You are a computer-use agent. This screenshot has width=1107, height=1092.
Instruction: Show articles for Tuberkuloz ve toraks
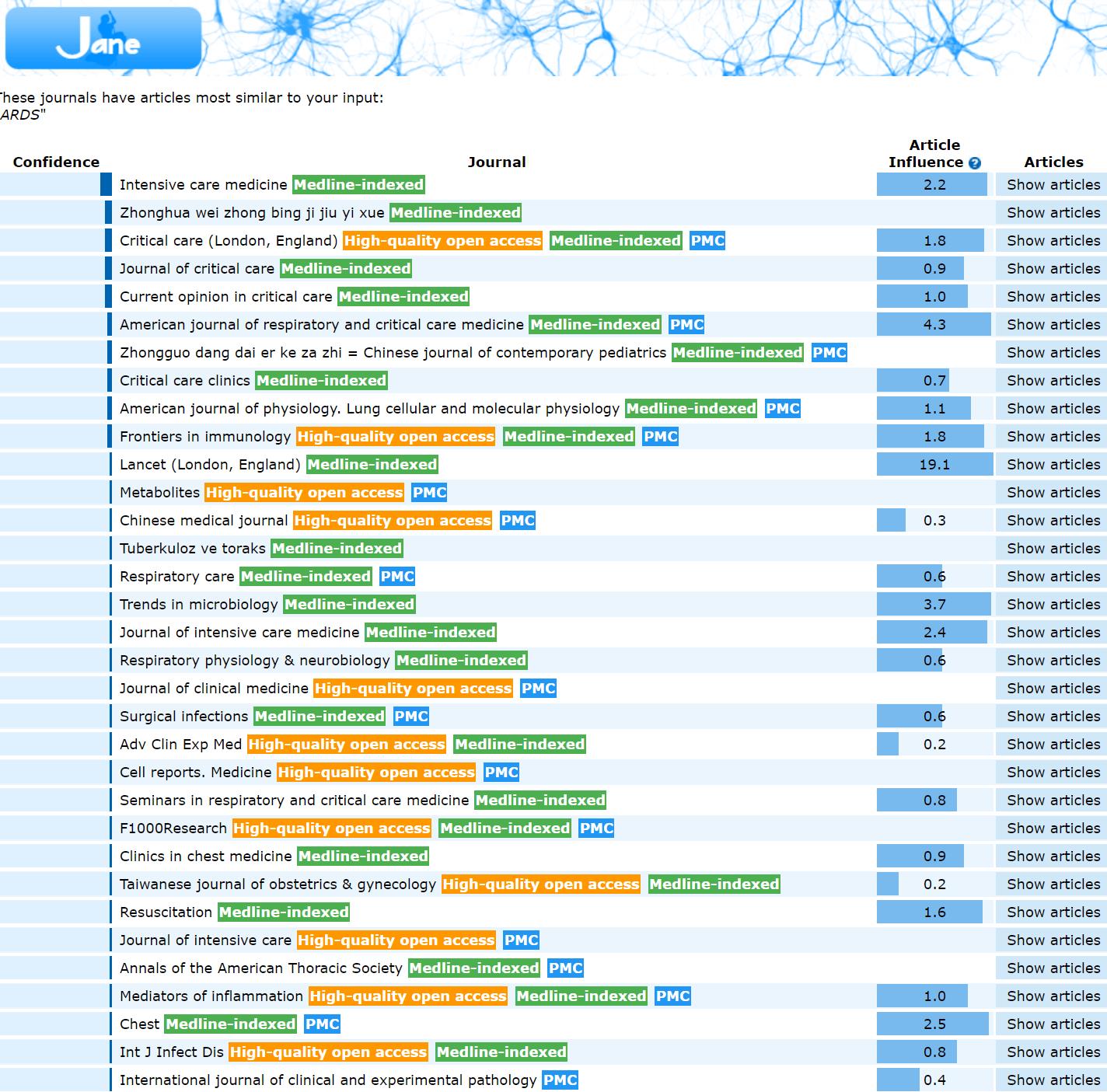[1053, 549]
